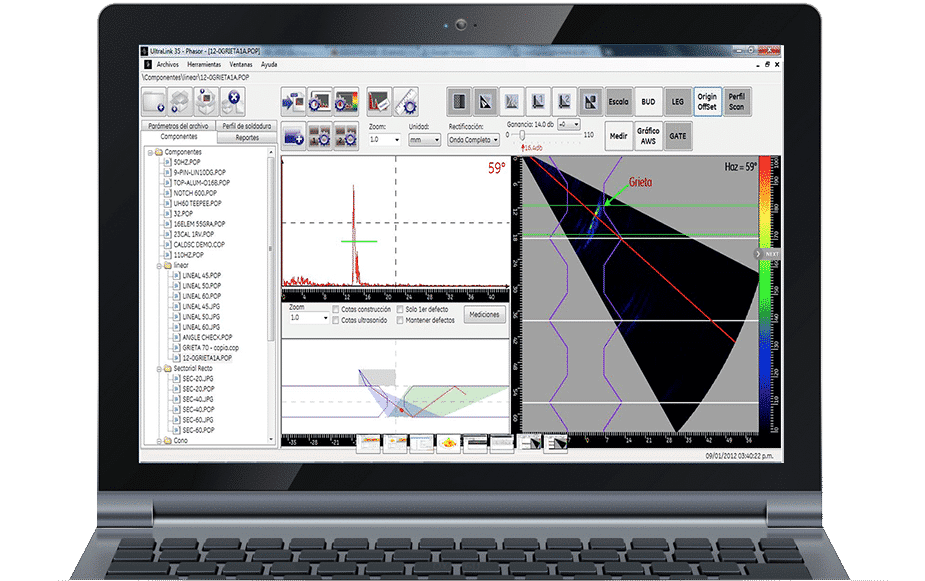Activate the Origin OffSet tool
Screen dimensions: 925x581
tap(707, 102)
